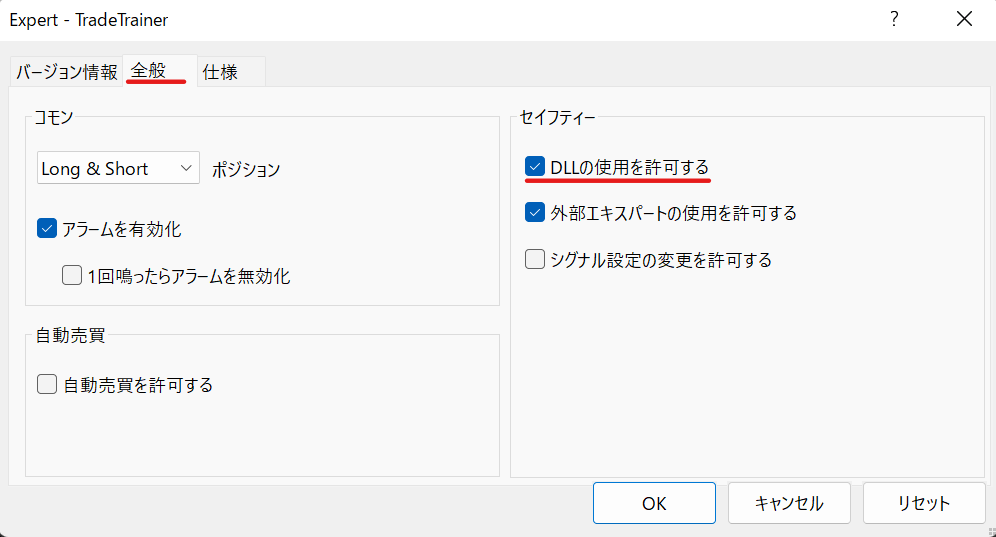Uncheck DLLの使用を許可する

pyautogui.click(x=536, y=167)
